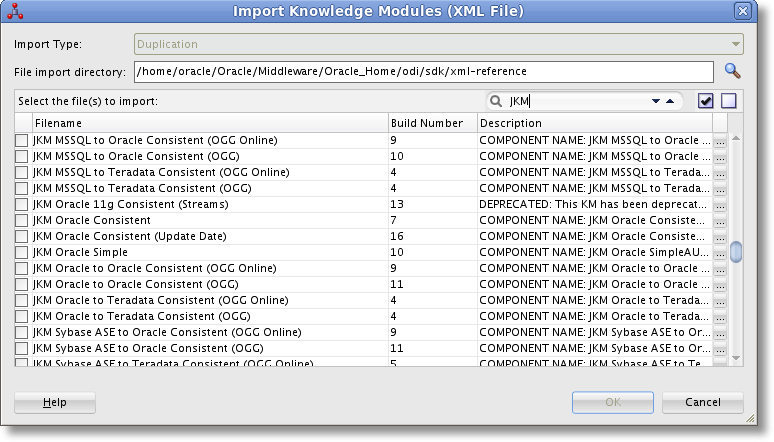This screenshot has width=774, height=442.
Task: Sort by the Build Number column header
Action: pyautogui.click(x=433, y=123)
